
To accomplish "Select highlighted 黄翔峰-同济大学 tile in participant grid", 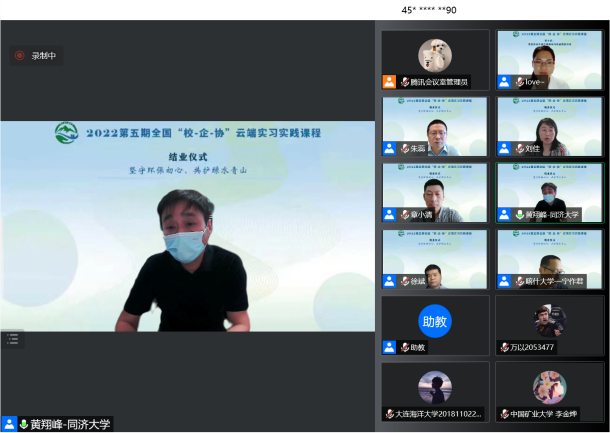I will tap(550, 191).
